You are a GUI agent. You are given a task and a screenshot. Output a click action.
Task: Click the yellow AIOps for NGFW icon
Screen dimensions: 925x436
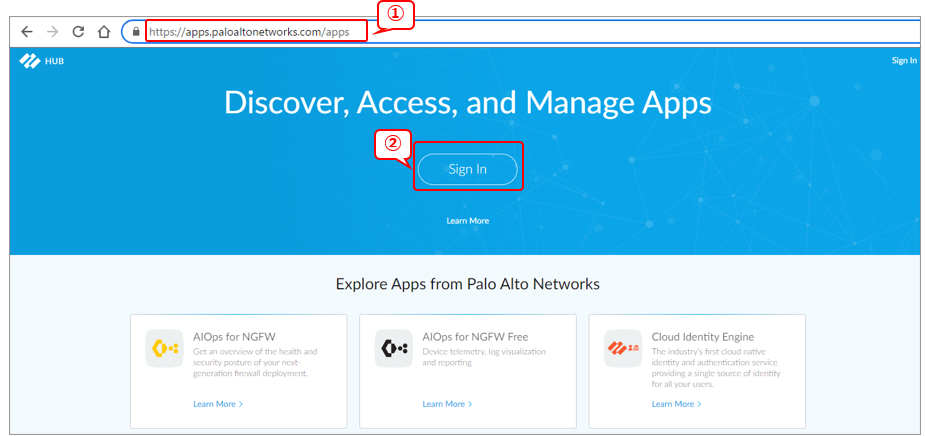pyautogui.click(x=164, y=348)
